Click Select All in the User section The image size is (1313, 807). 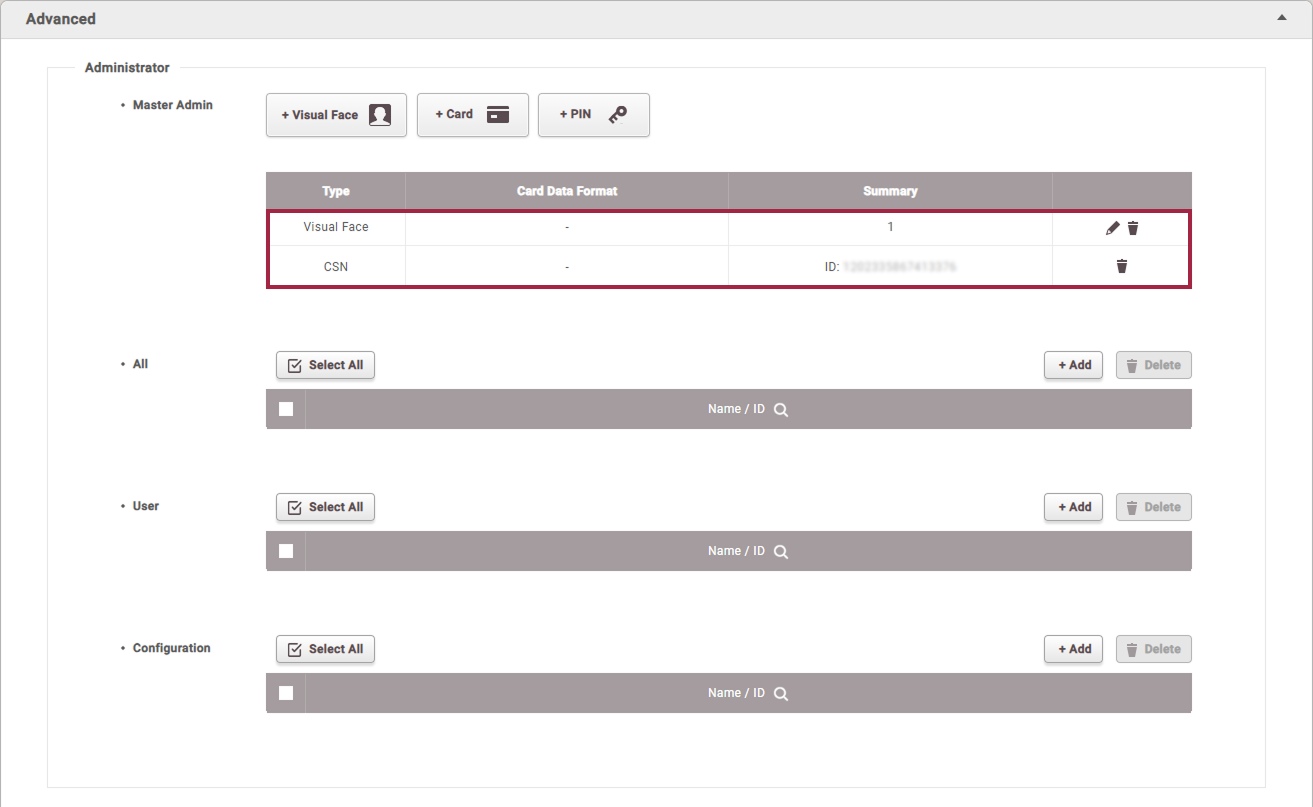[x=325, y=507]
